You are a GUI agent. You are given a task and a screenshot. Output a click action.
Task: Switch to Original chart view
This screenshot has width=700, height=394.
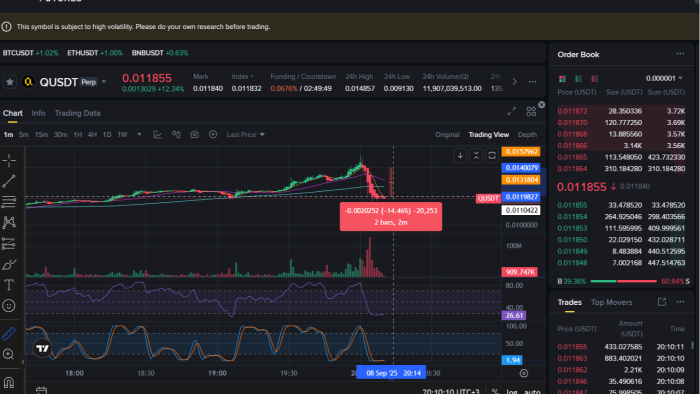pyautogui.click(x=447, y=135)
